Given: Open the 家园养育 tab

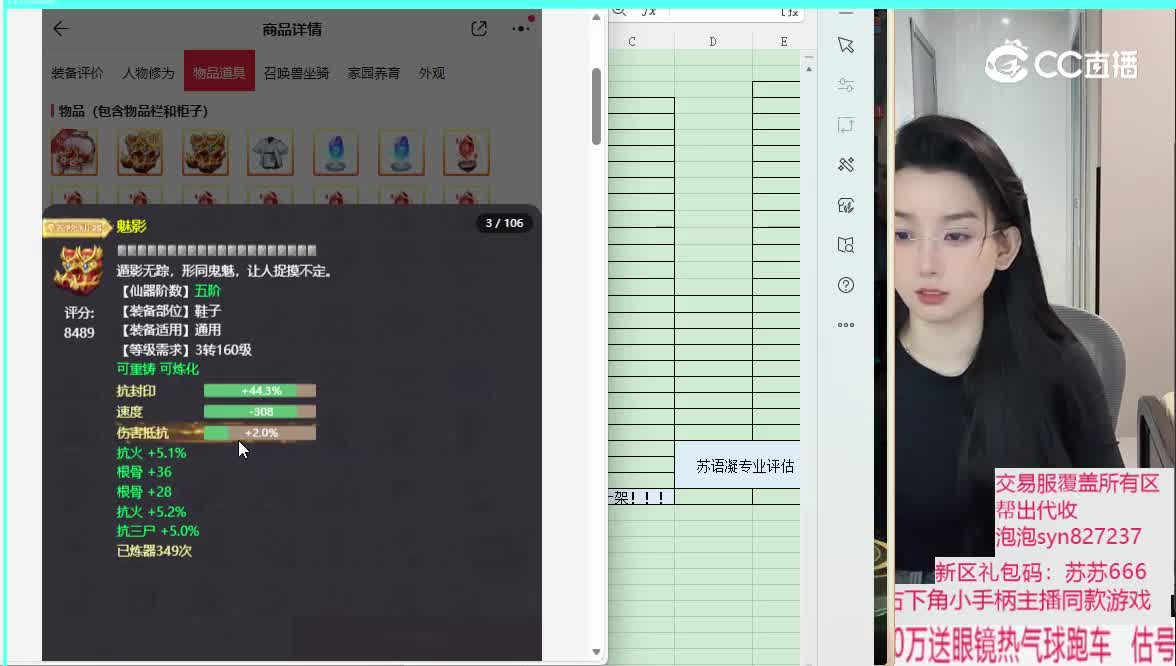Looking at the screenshot, I should pos(374,73).
